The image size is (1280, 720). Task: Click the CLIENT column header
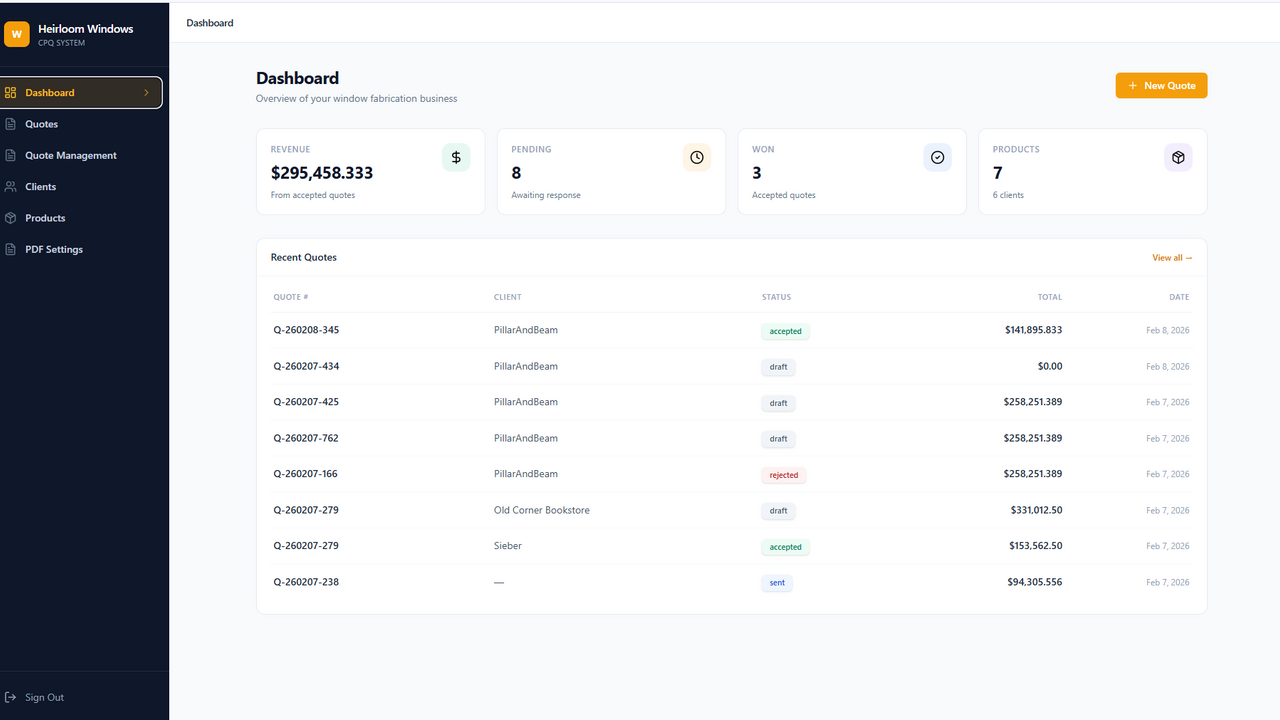click(508, 297)
